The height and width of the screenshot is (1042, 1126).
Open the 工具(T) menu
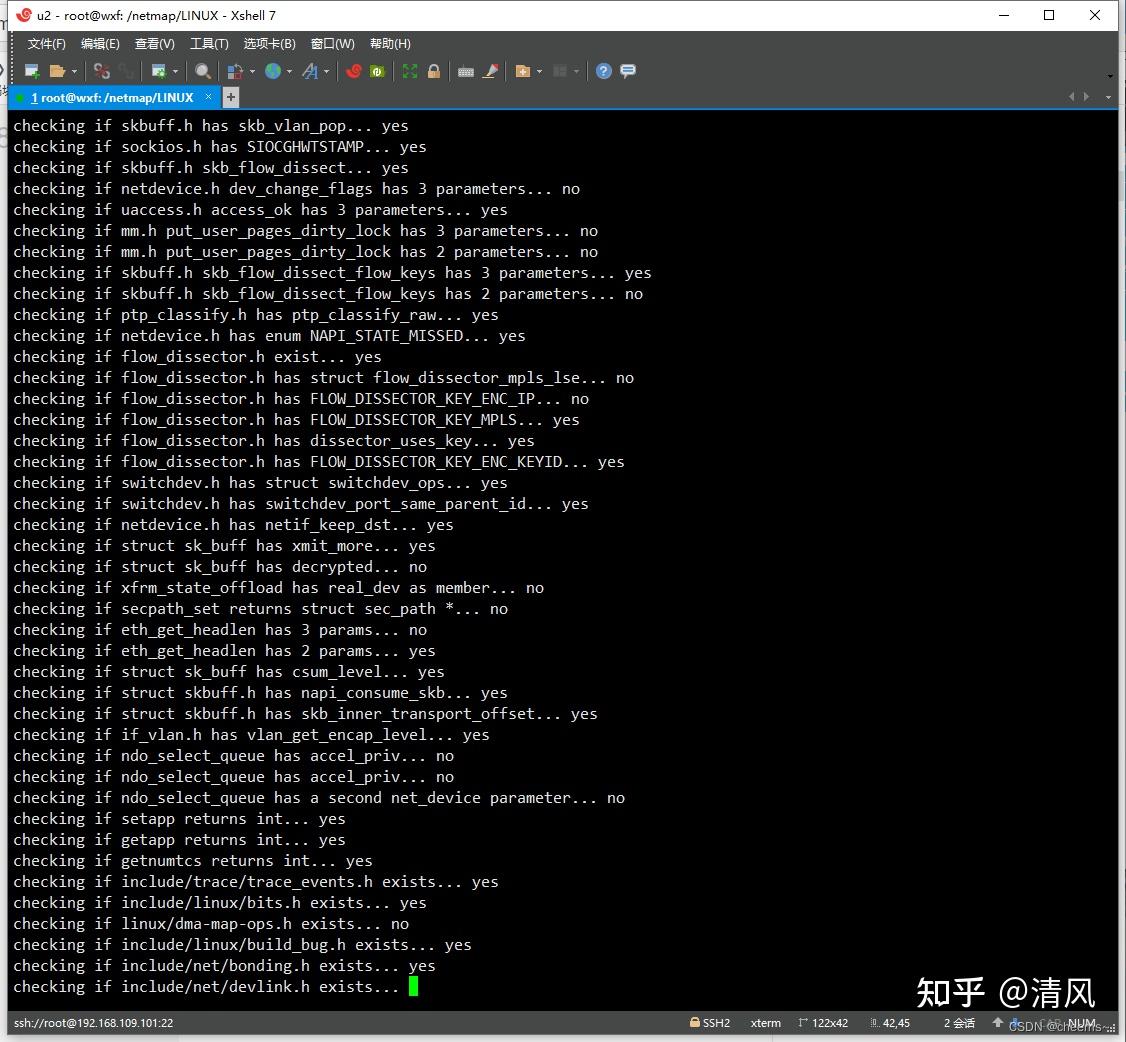209,44
